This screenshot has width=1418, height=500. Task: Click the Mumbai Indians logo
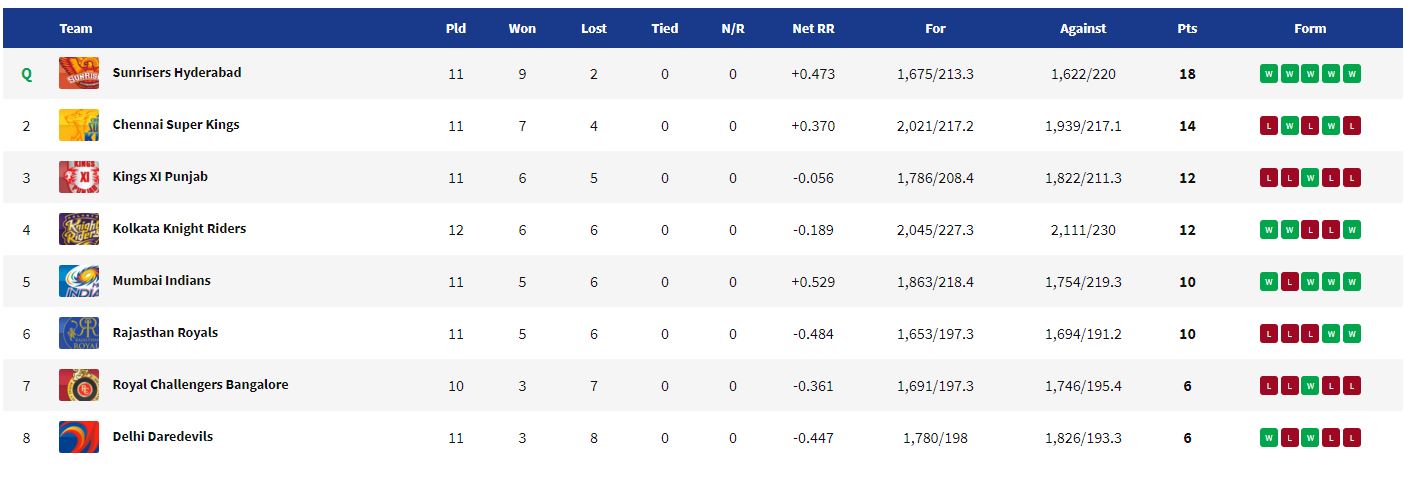click(x=79, y=281)
